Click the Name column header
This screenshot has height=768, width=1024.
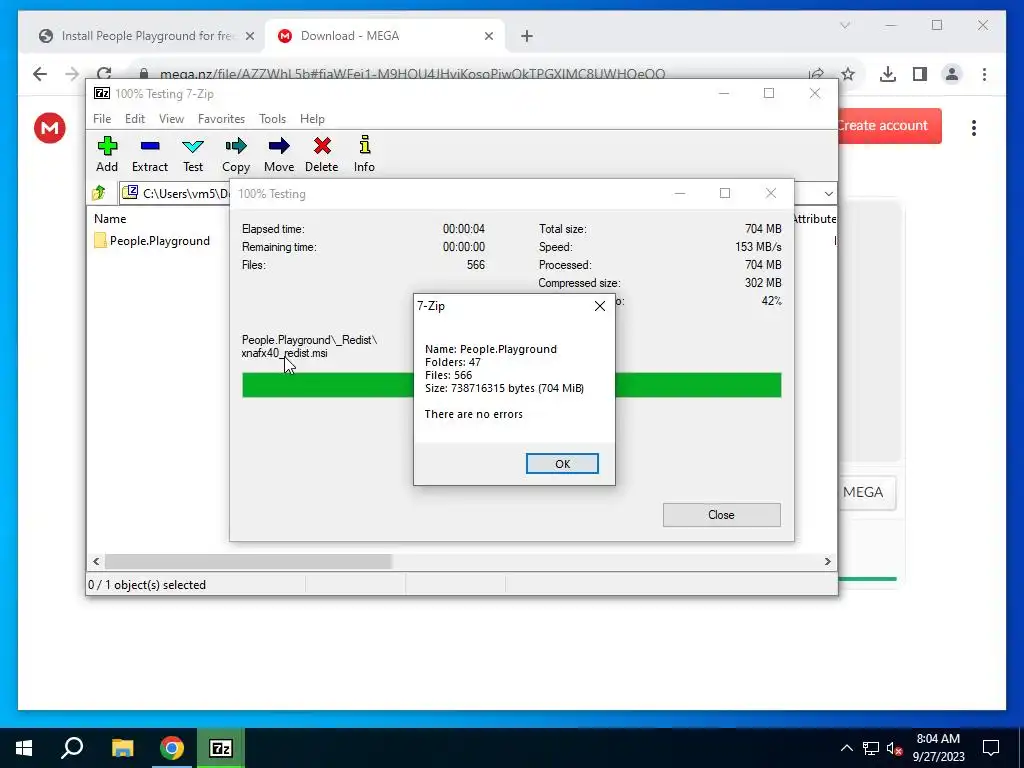[x=110, y=219]
